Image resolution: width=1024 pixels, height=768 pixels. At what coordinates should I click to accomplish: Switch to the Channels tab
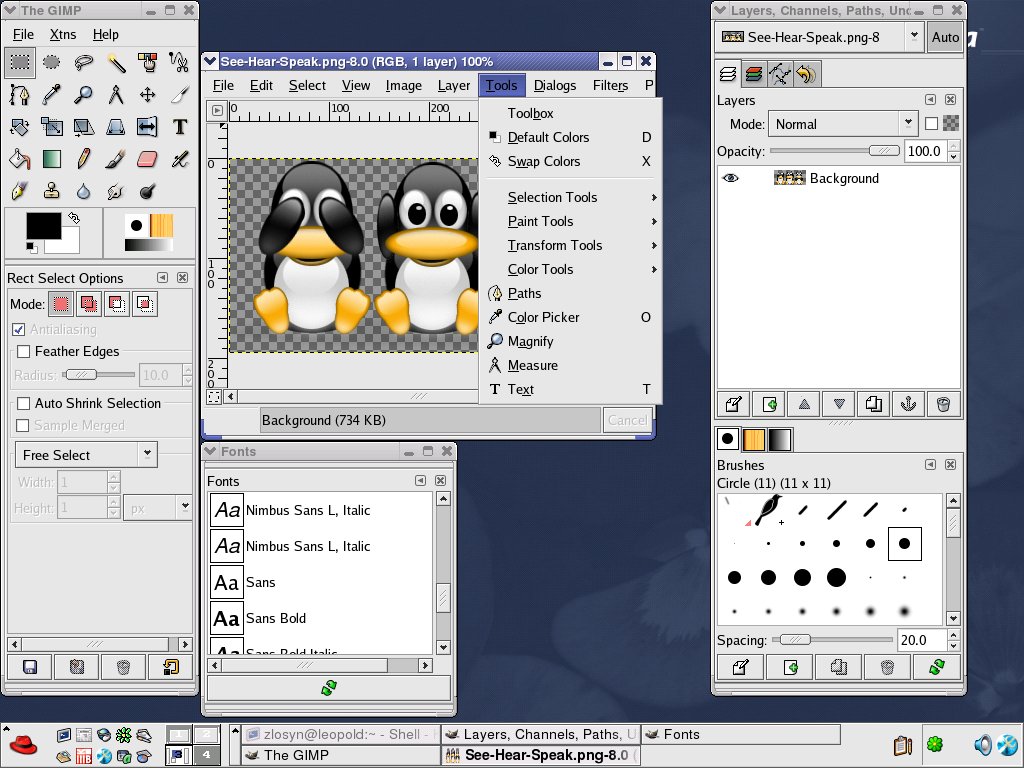coord(754,74)
